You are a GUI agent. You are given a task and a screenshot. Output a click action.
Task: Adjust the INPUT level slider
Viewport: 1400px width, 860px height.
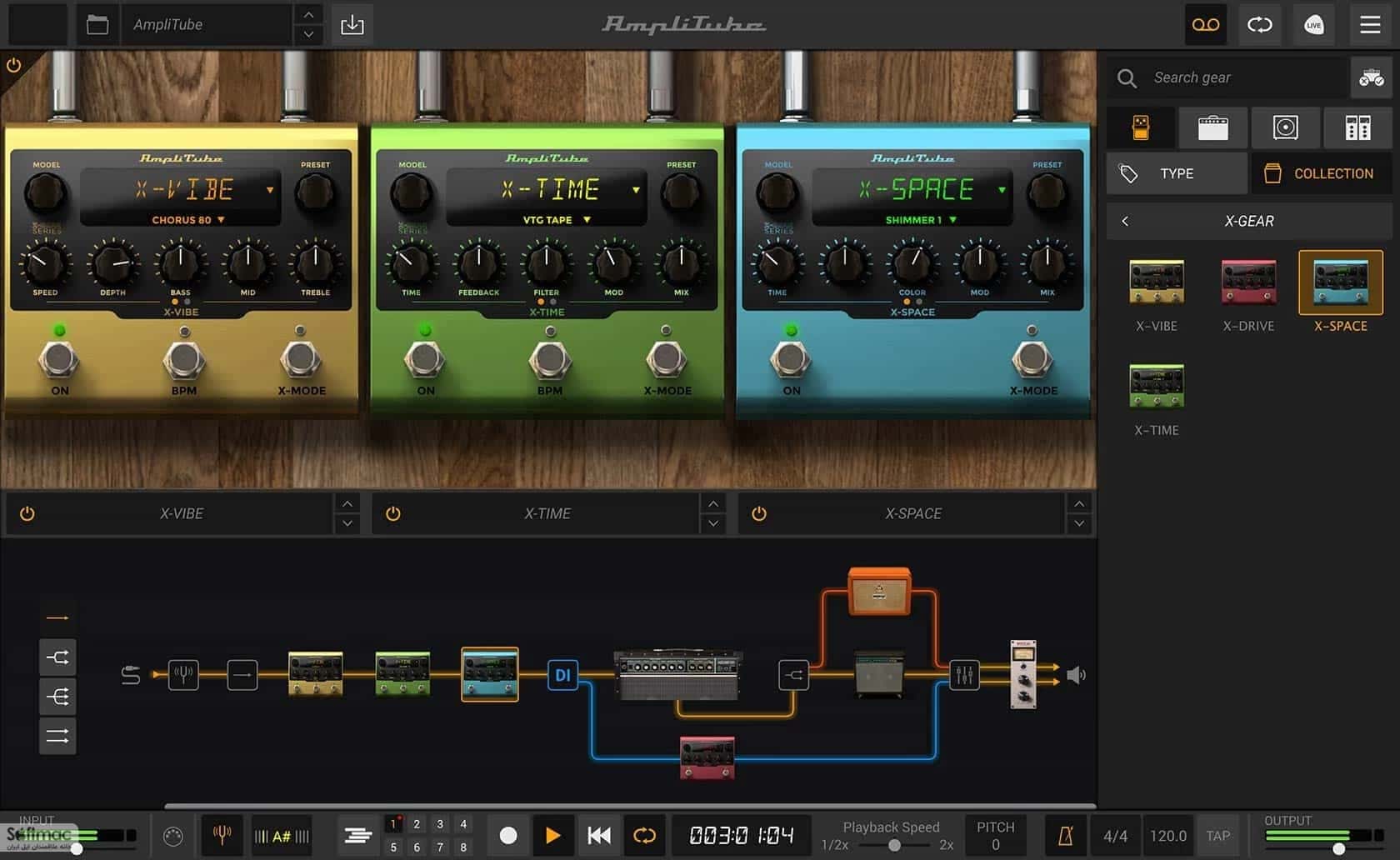click(77, 849)
